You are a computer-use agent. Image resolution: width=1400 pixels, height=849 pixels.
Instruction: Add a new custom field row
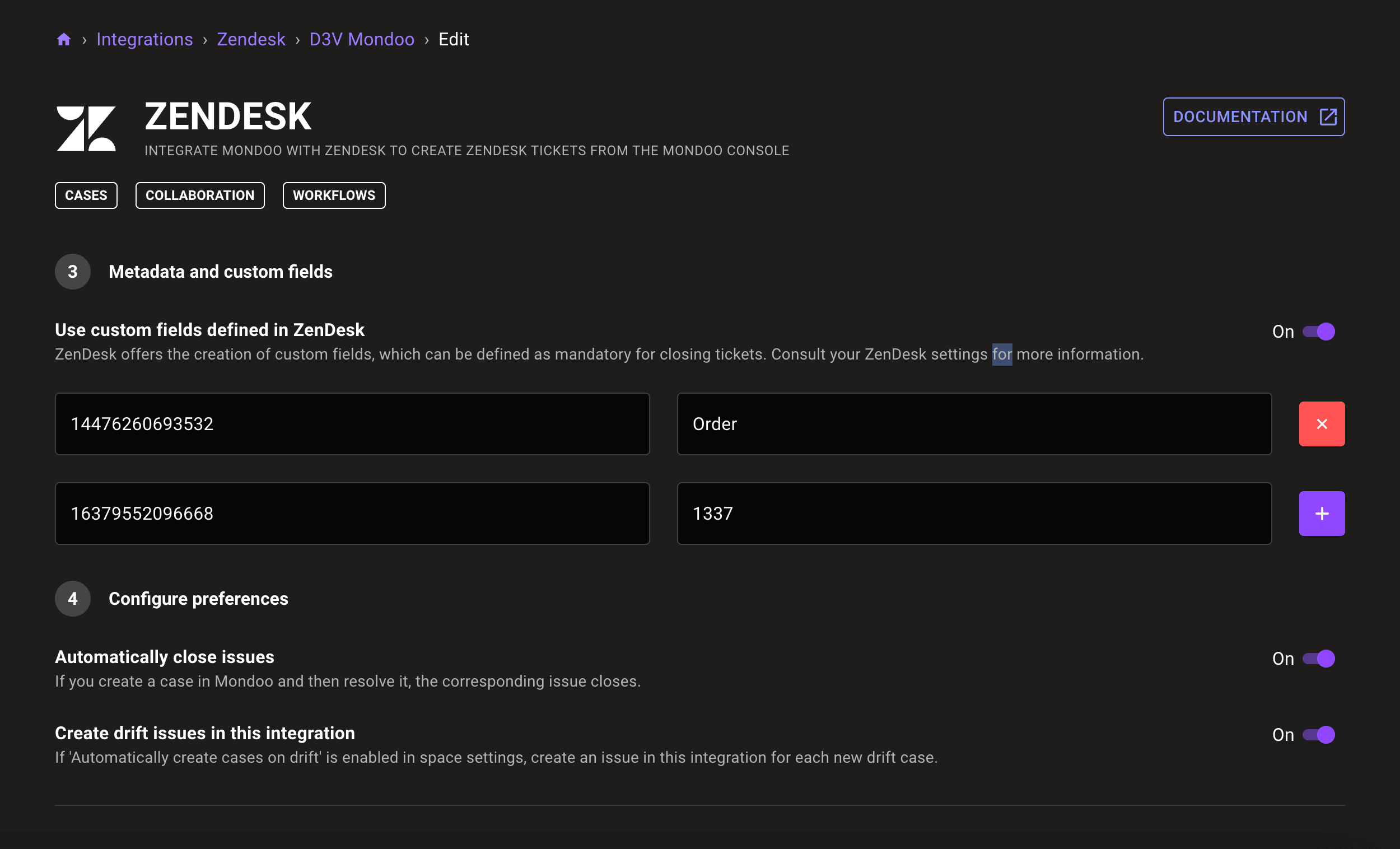point(1322,513)
